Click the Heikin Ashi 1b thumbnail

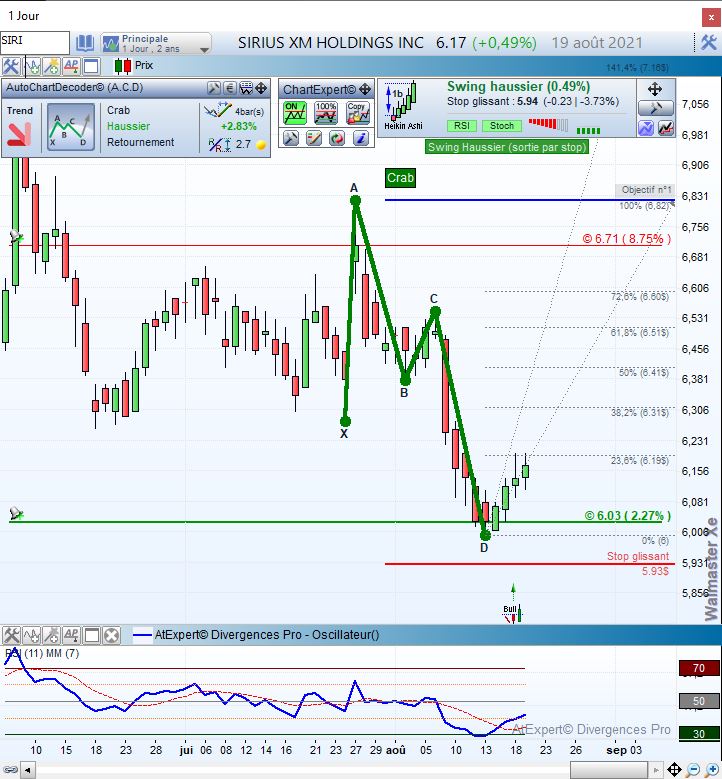click(x=403, y=106)
